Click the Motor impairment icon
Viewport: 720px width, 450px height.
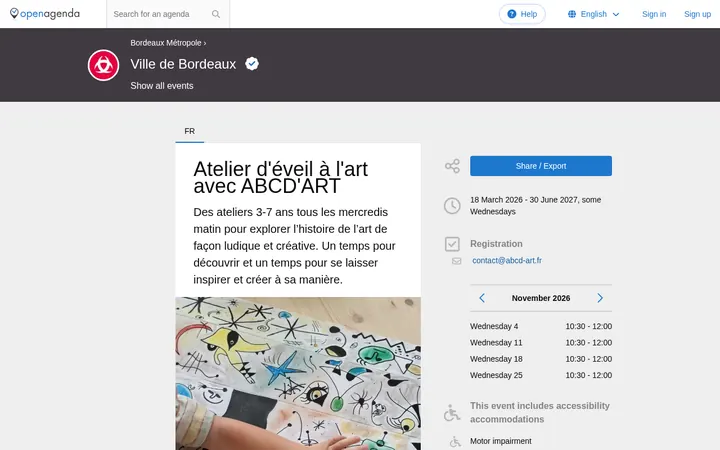click(x=455, y=442)
